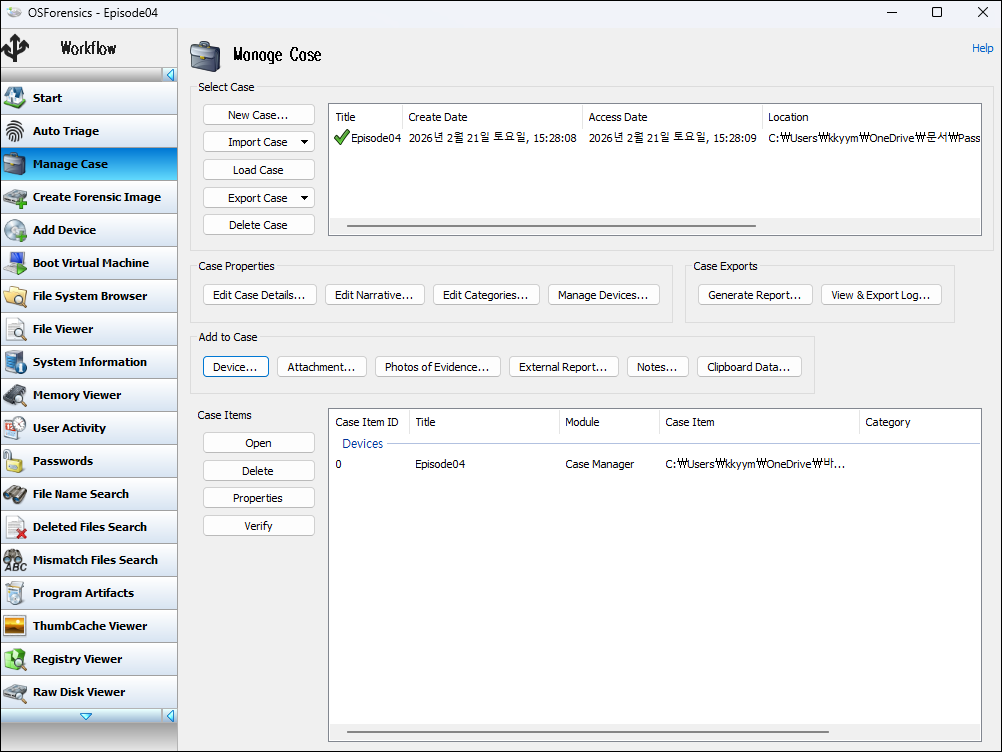1002x752 pixels.
Task: Click Clipboard Data... button
Action: coord(749,367)
